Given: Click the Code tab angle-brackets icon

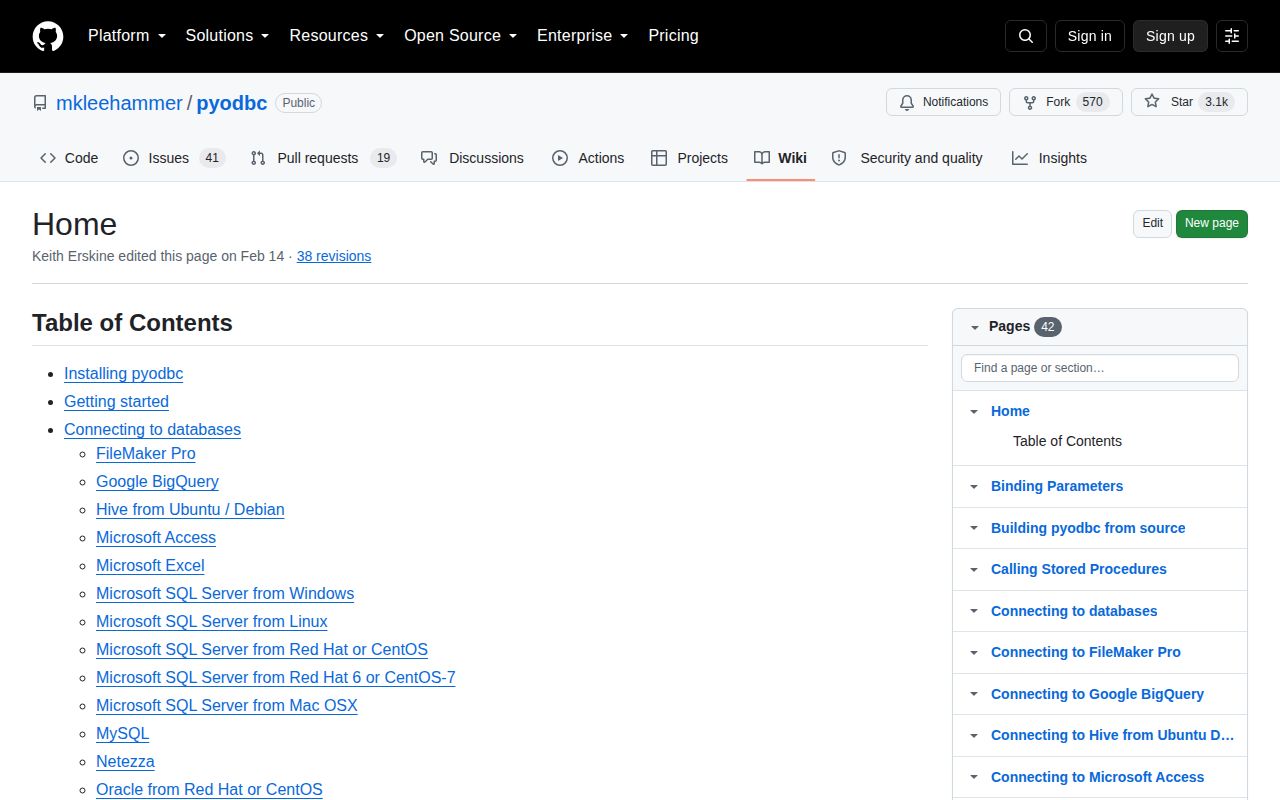Looking at the screenshot, I should [x=48, y=158].
